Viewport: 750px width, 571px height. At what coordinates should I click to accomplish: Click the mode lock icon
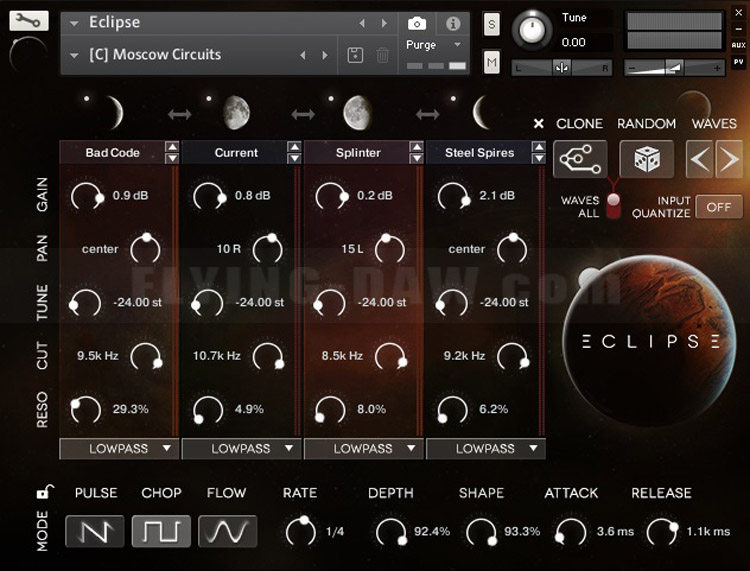[x=44, y=491]
